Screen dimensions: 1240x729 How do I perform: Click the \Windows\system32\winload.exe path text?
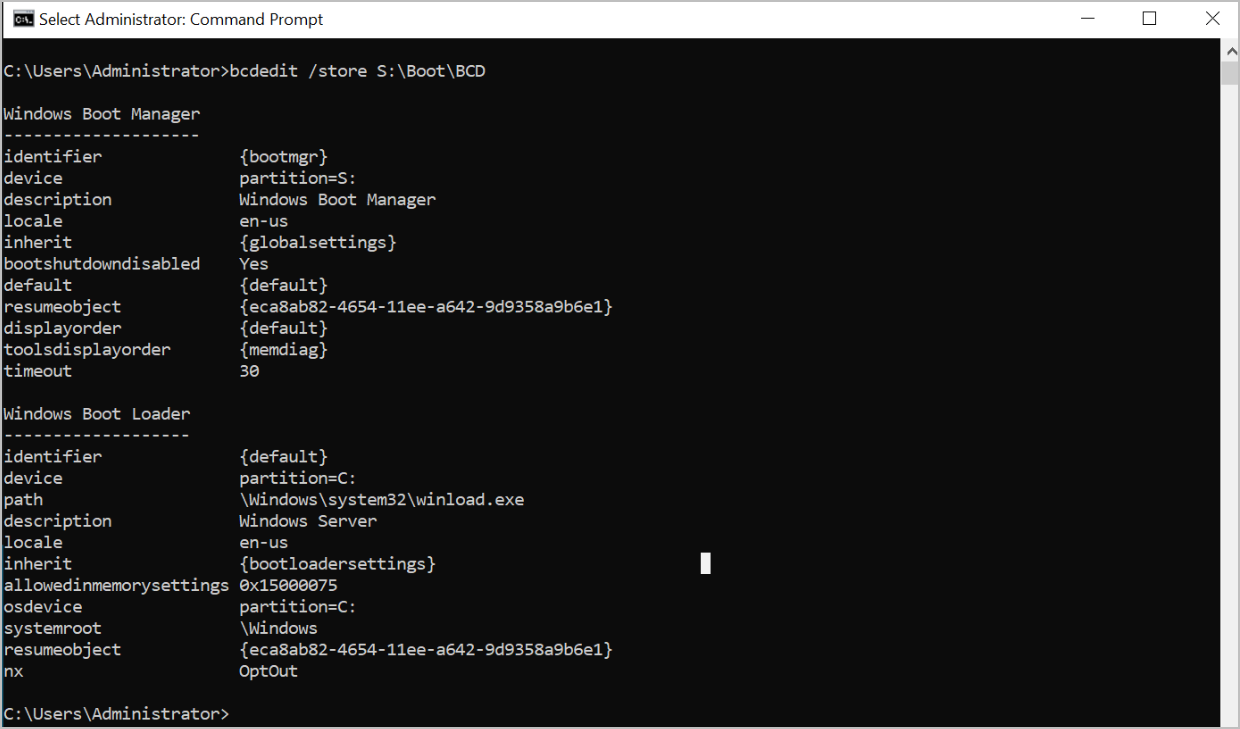380,499
